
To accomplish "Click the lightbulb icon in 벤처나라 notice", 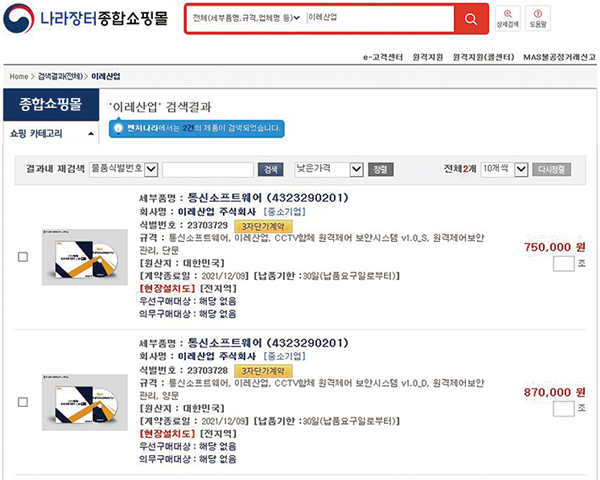I will coord(118,128).
